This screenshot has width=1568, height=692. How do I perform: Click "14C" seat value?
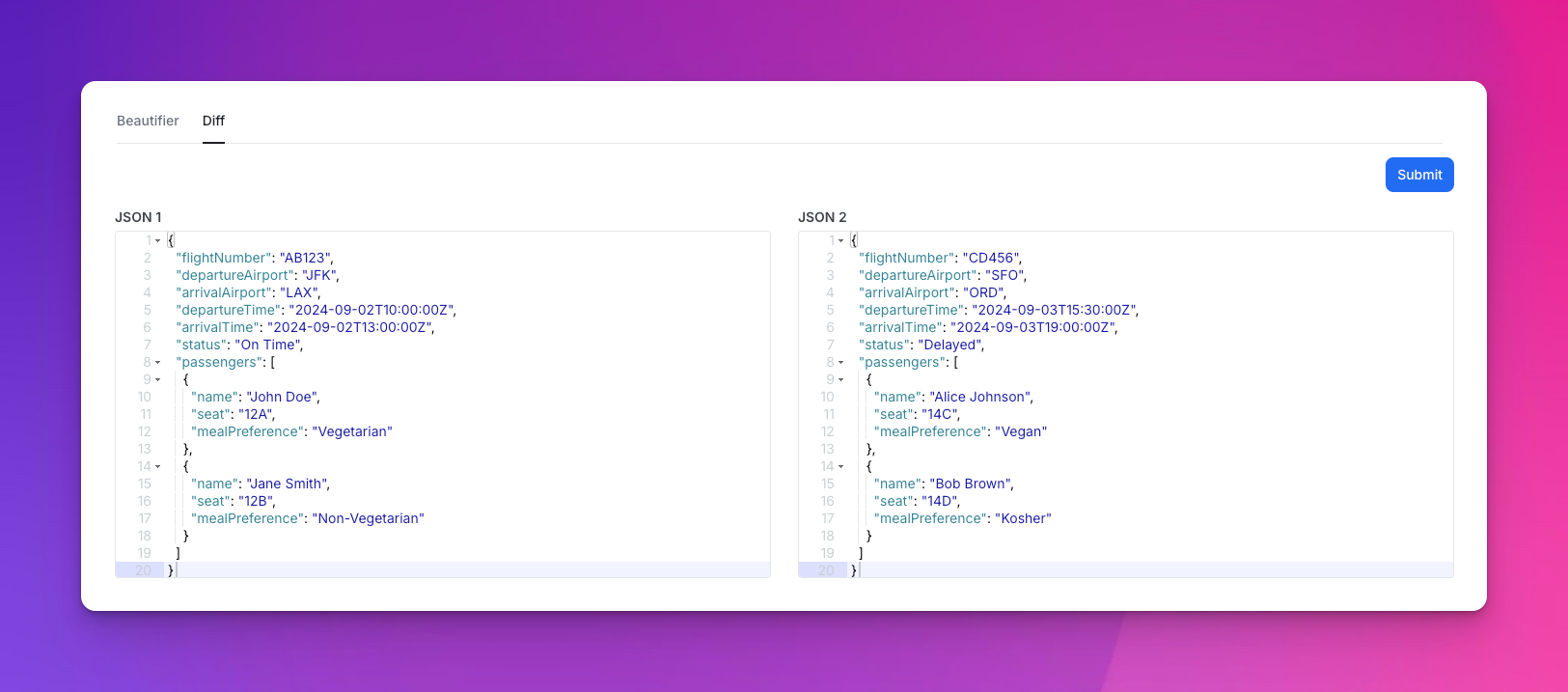(x=939, y=414)
